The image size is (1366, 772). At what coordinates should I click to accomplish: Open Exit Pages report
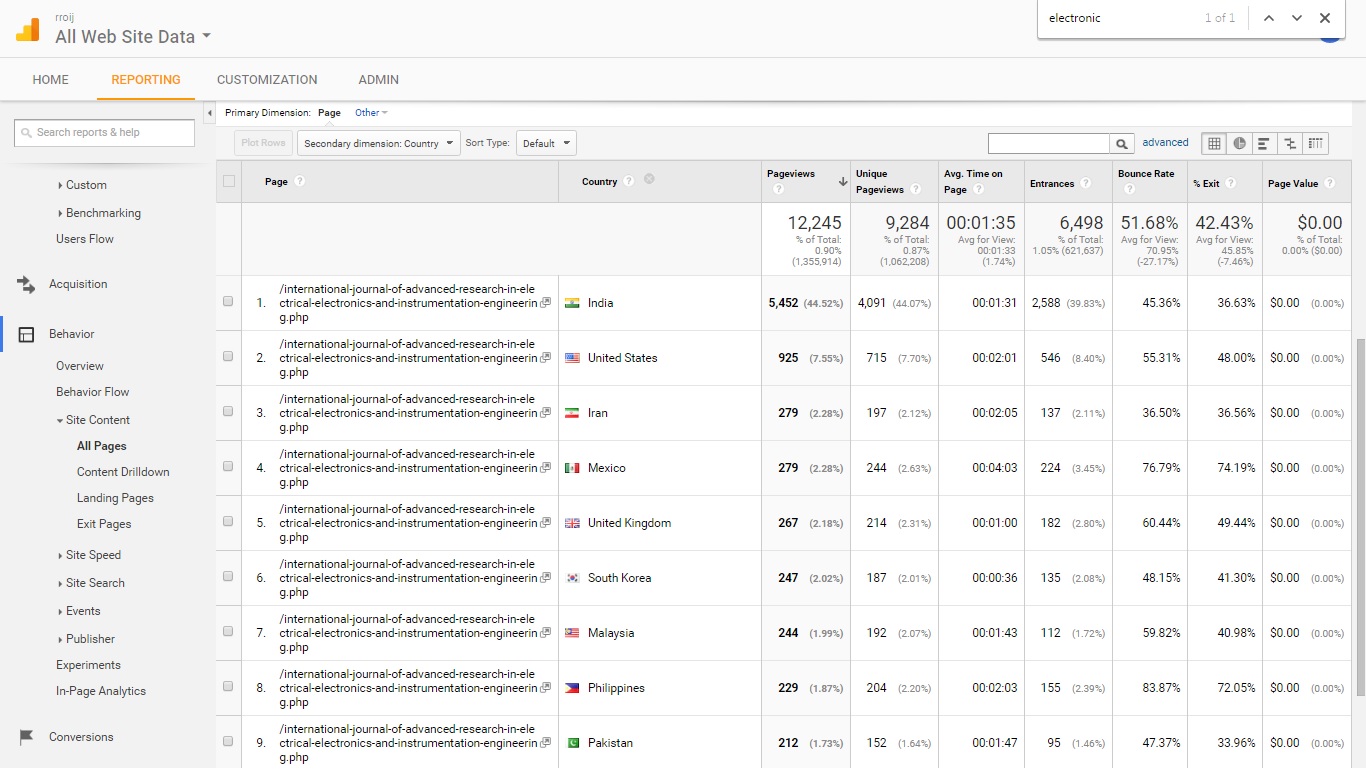[104, 524]
